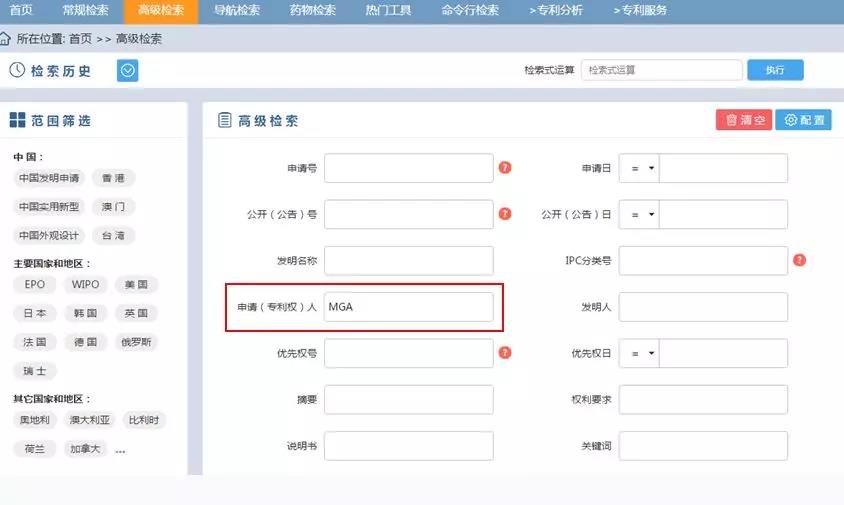Open the 公开(公告)日 operator dropdown
The height and width of the screenshot is (505, 844).
[639, 214]
